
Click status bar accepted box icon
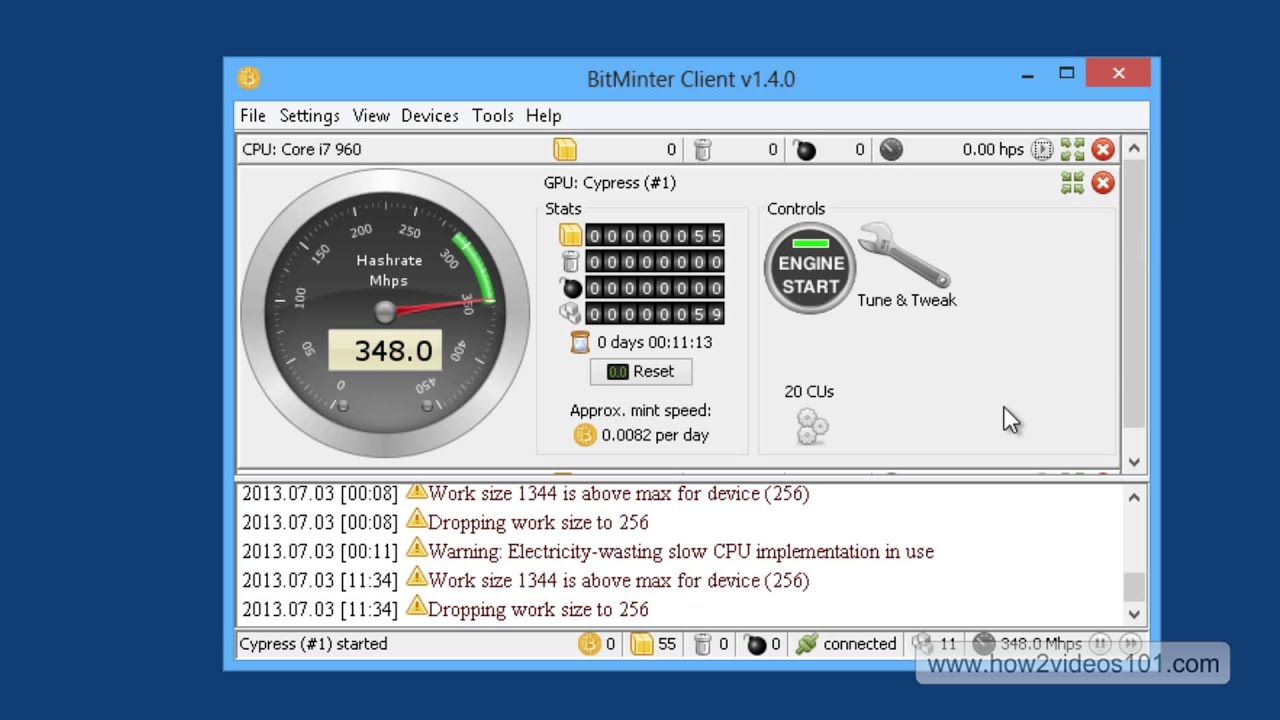click(641, 644)
